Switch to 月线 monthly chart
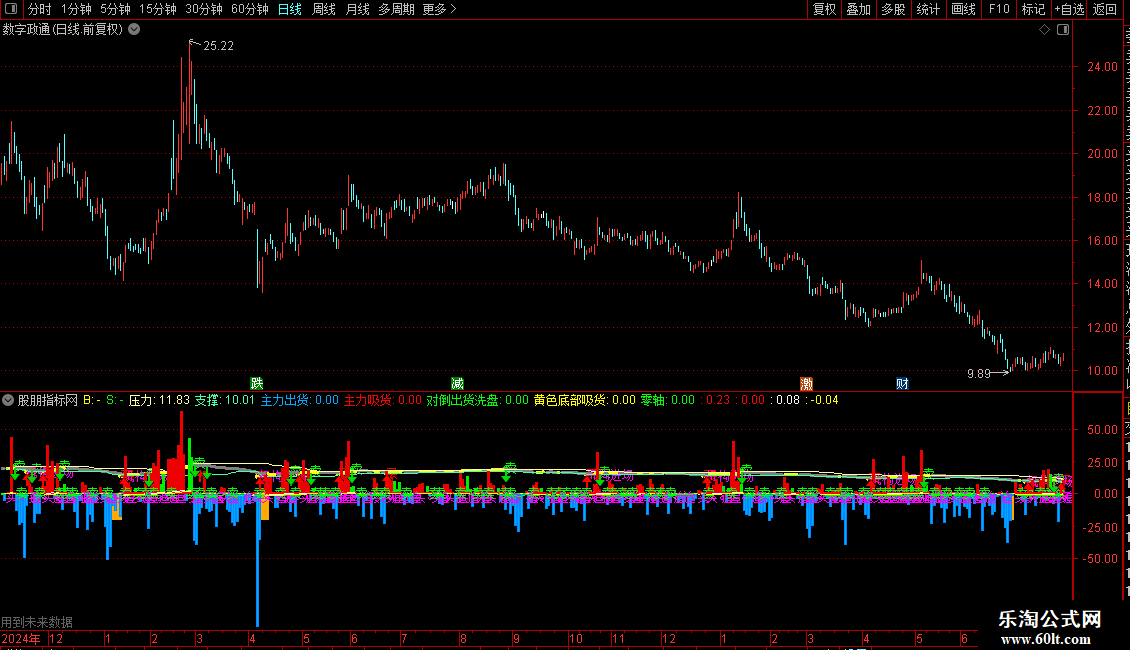Image resolution: width=1130 pixels, height=650 pixels. coord(357,9)
